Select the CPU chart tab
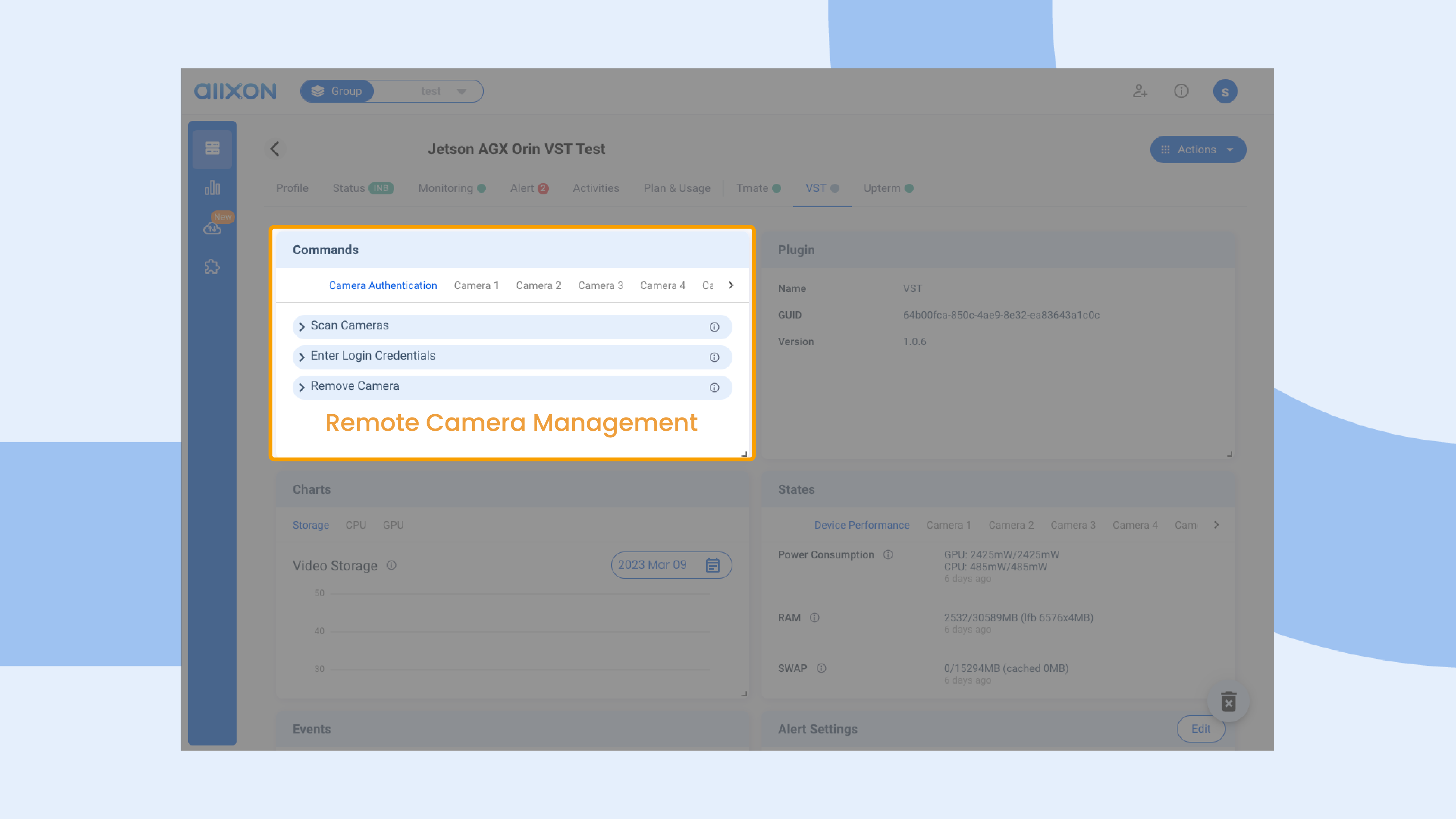 [x=356, y=525]
